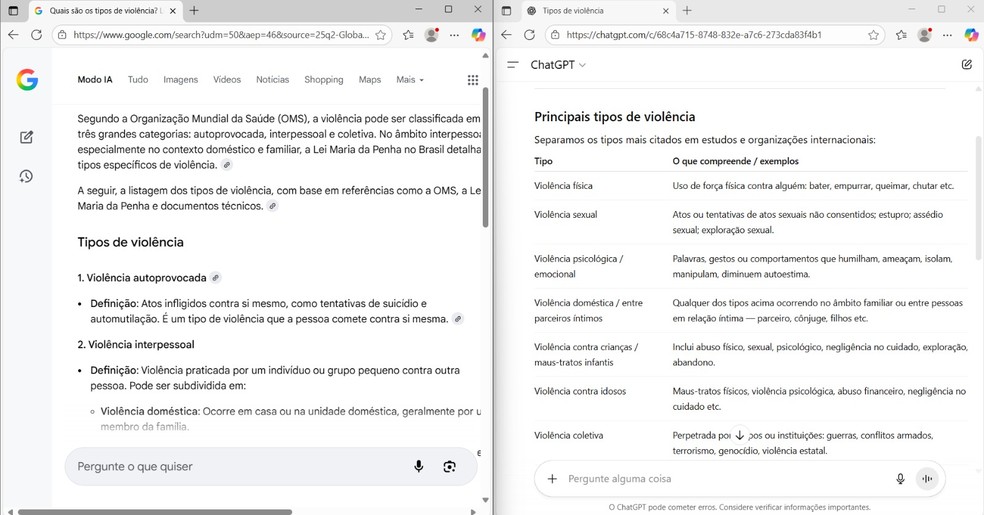Click 'Tipos de violência' heading in Google

[x=131, y=242]
